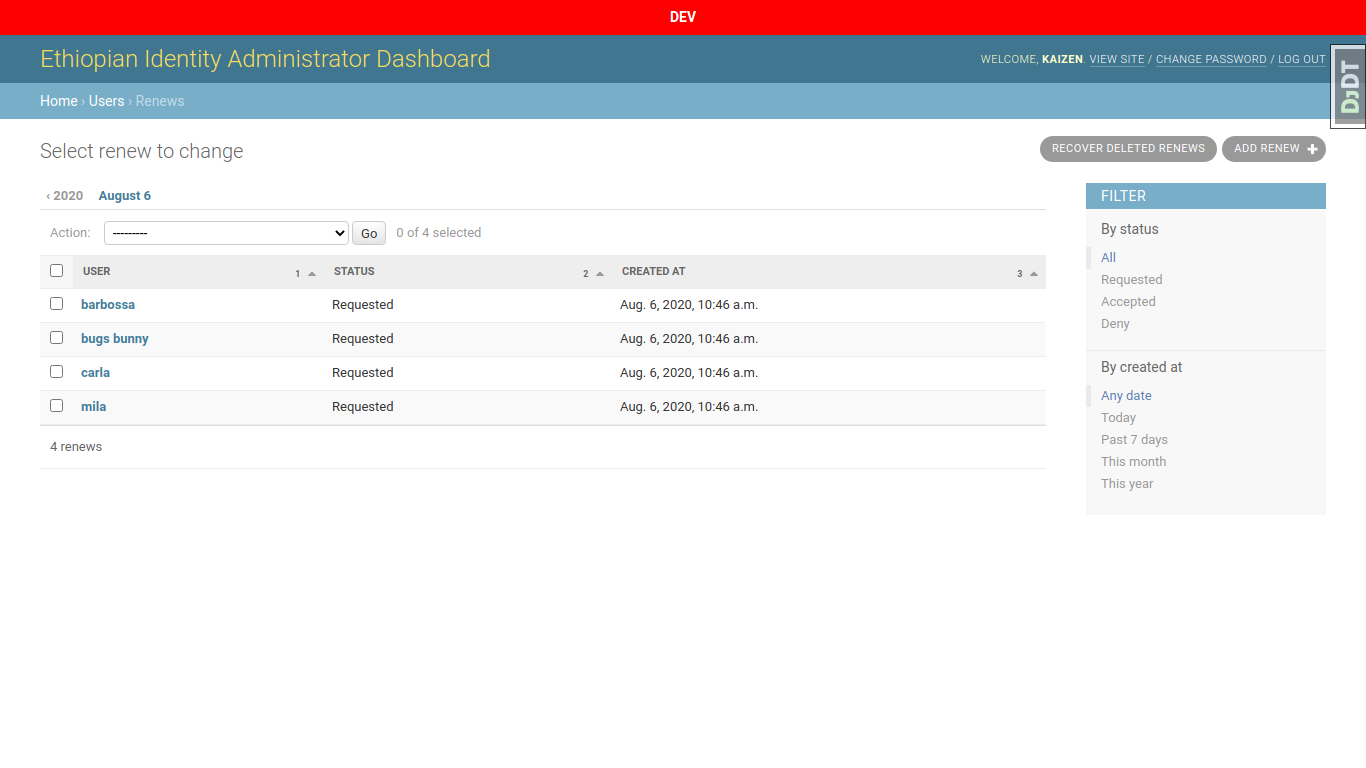Open carla renew record

coord(95,373)
